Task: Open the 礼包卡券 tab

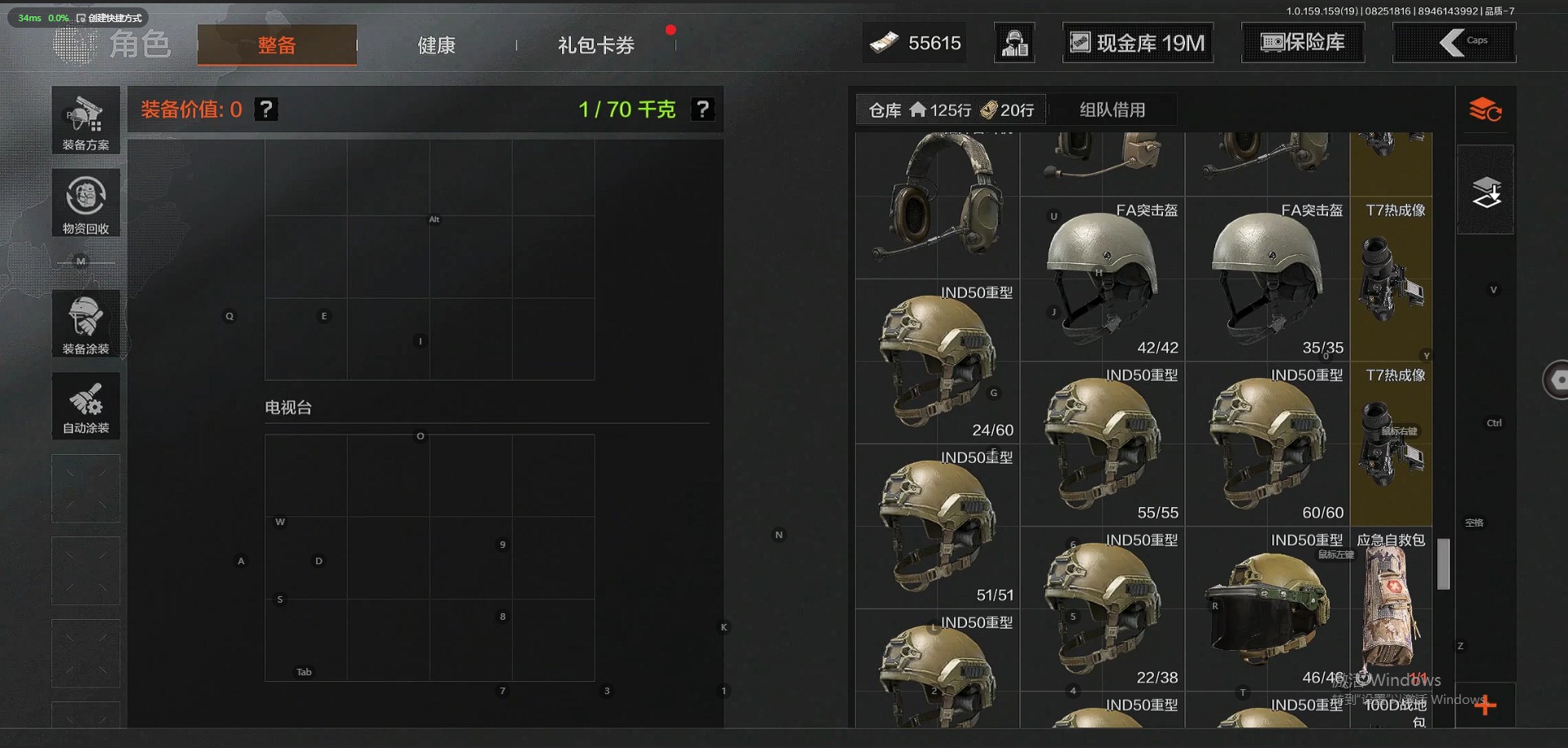Action: coord(596,46)
